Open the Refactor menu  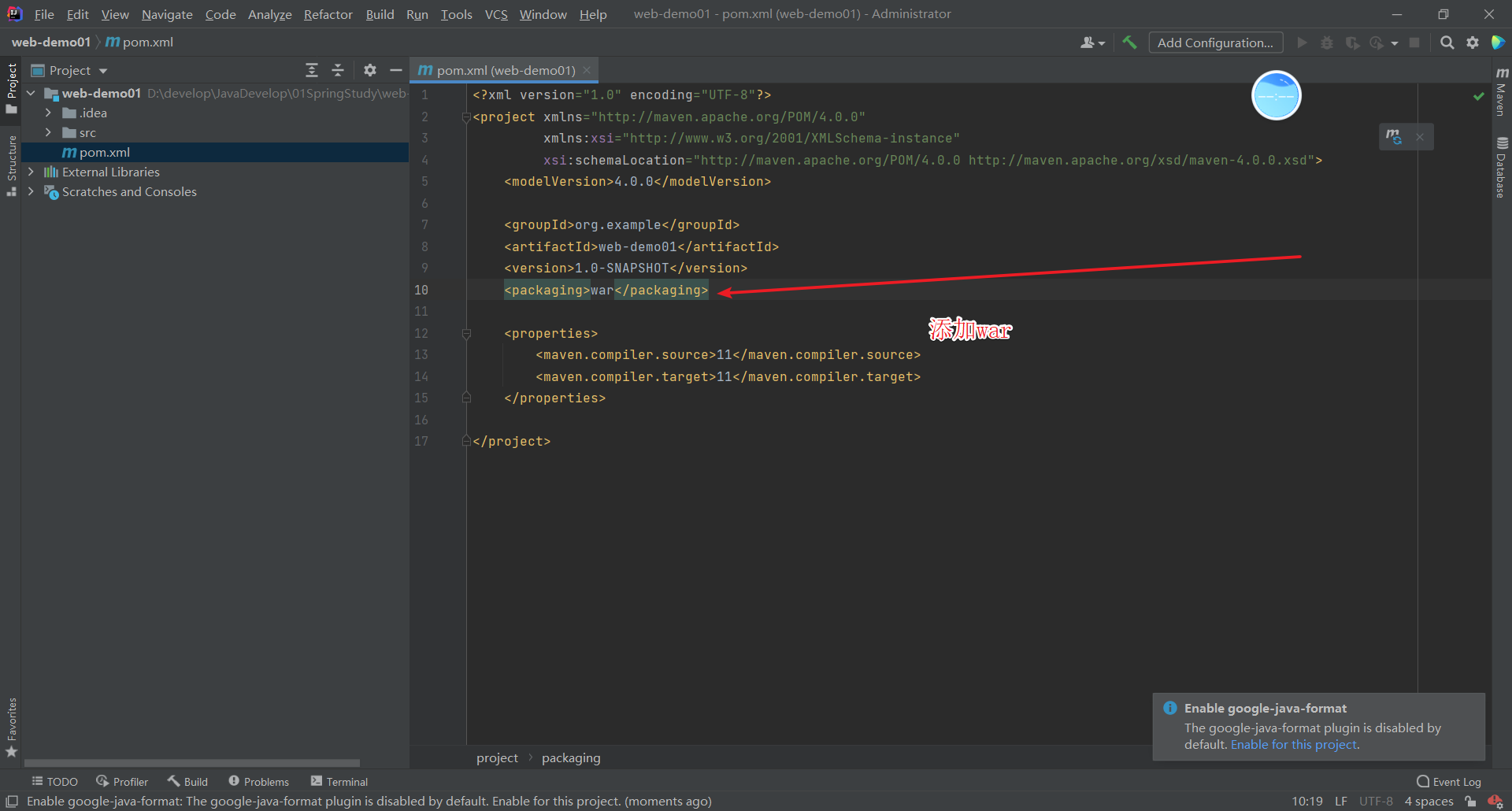[x=328, y=14]
